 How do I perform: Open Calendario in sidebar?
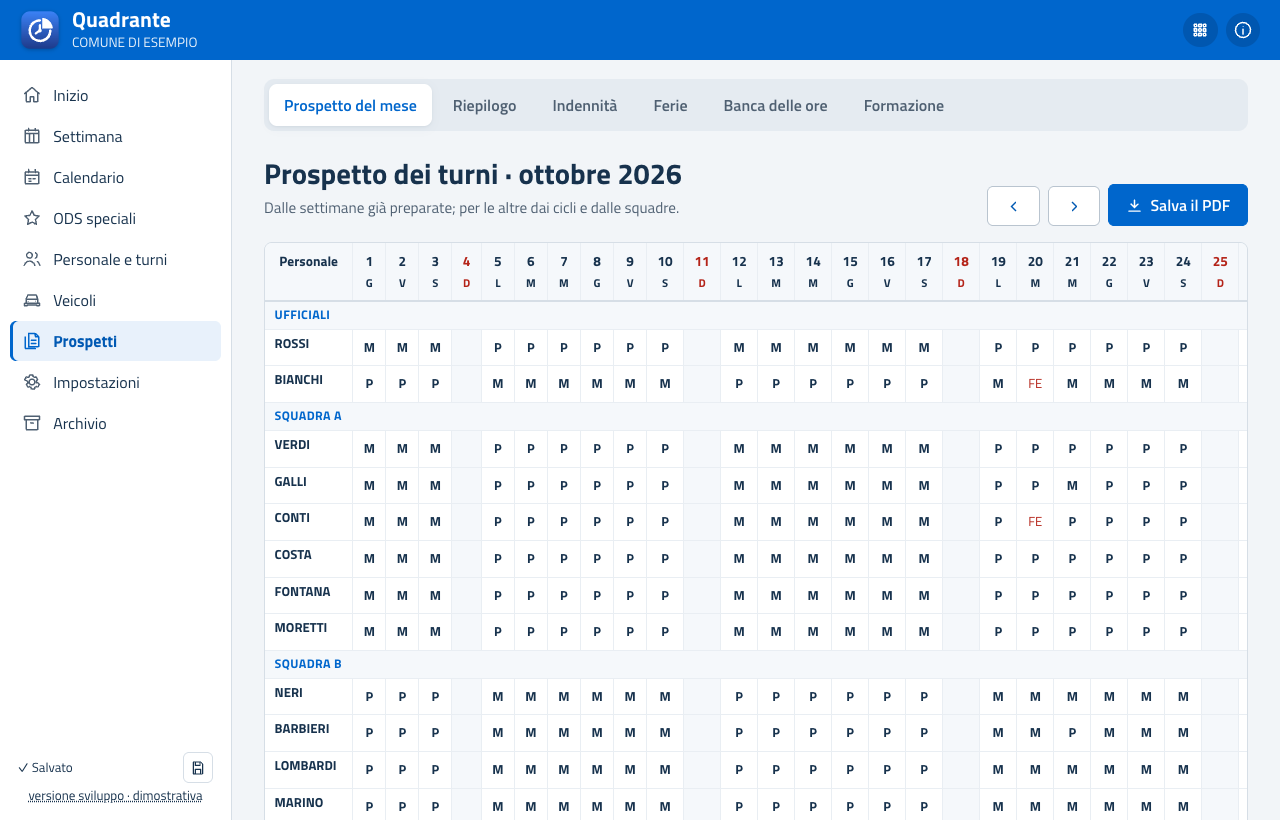(115, 177)
